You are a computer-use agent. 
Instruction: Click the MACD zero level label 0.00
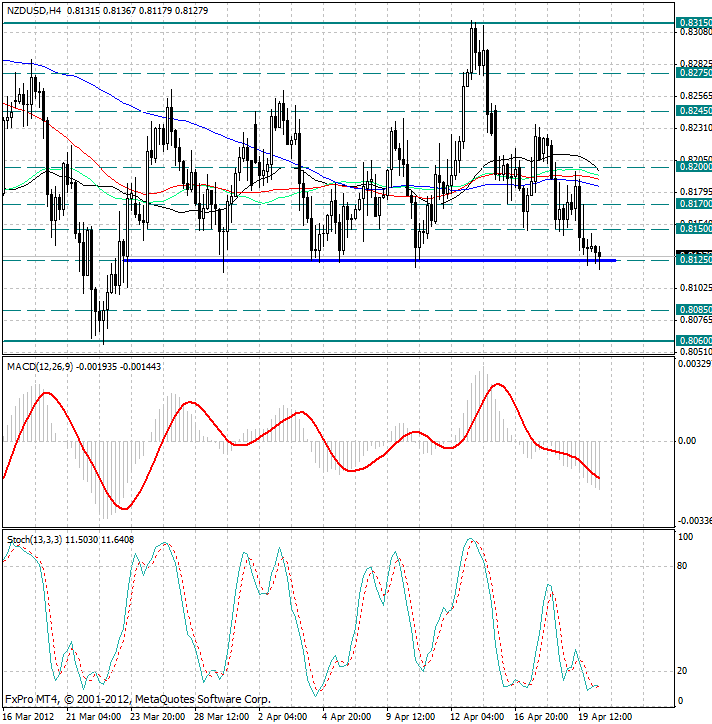click(x=687, y=440)
